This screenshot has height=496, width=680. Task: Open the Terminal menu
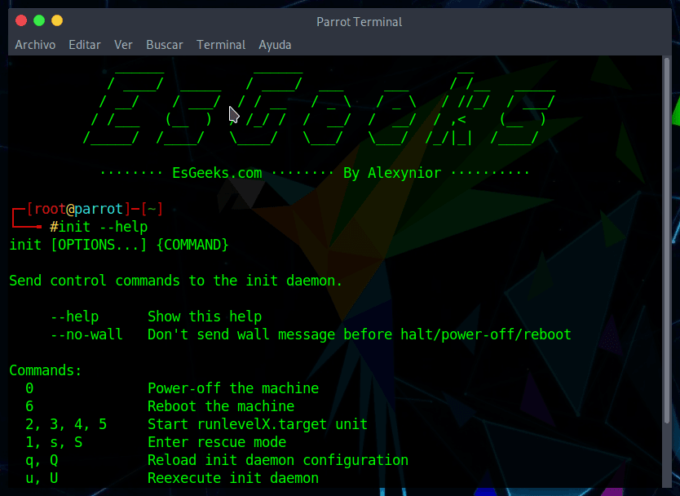[221, 45]
